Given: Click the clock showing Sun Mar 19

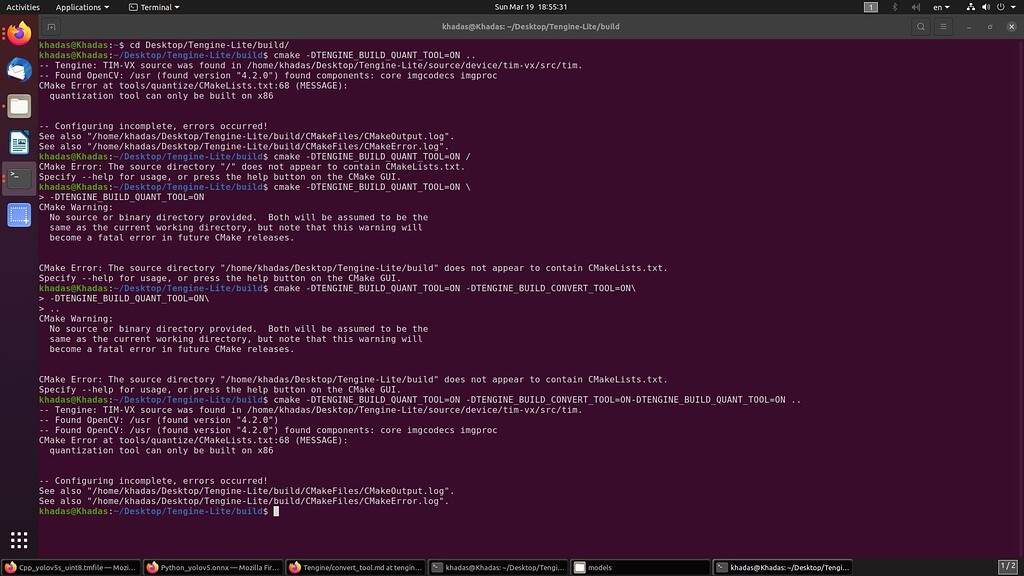Looking at the screenshot, I should [530, 7].
